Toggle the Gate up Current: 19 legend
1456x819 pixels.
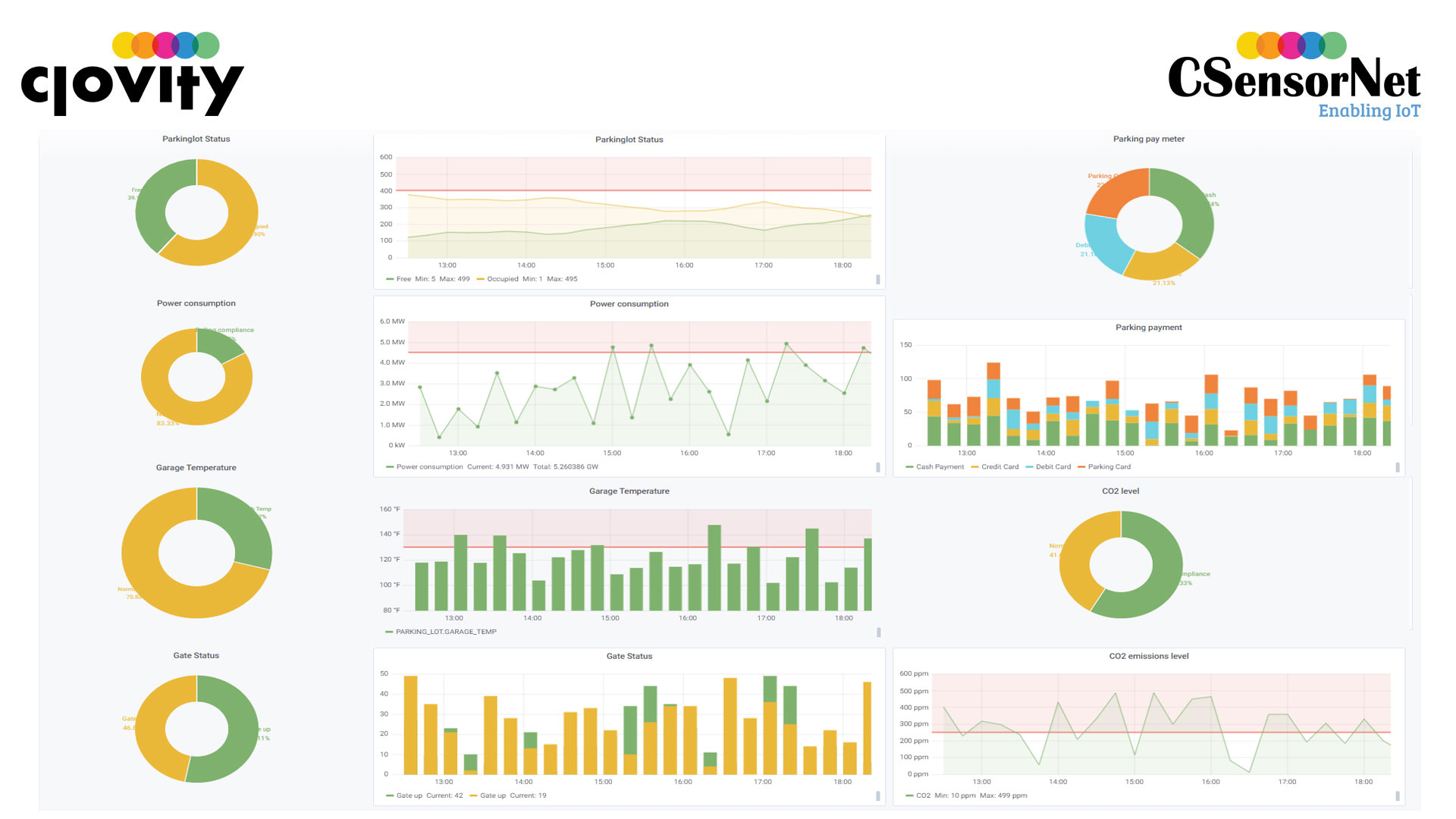[x=508, y=795]
